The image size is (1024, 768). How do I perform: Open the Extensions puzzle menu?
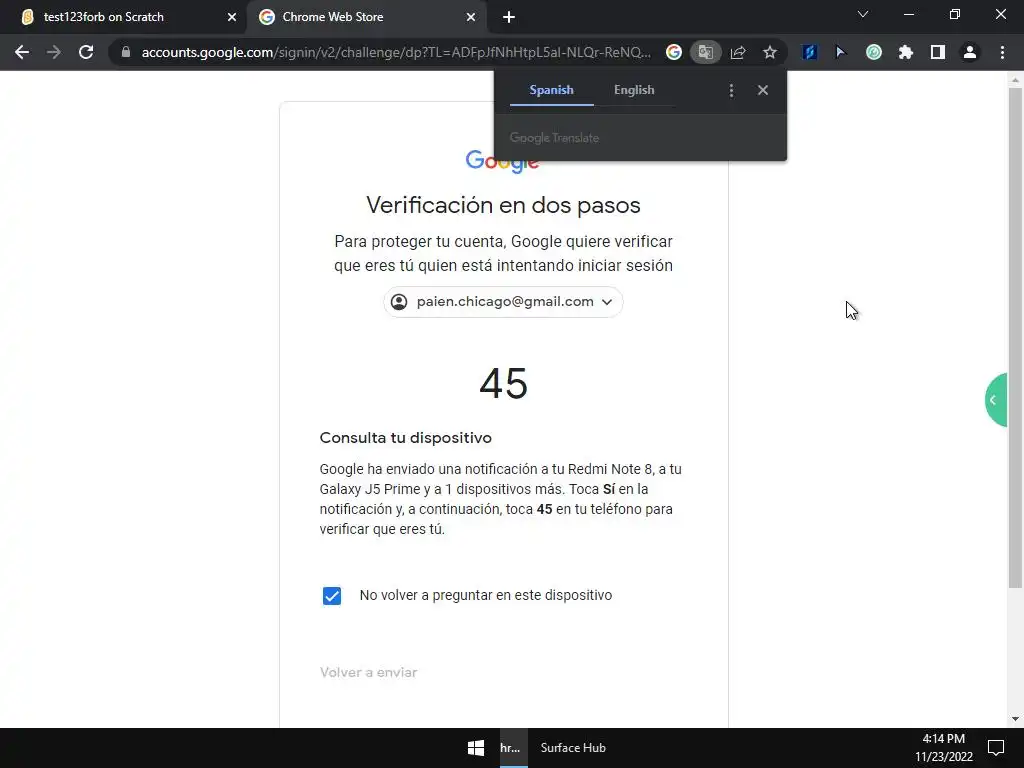905,52
